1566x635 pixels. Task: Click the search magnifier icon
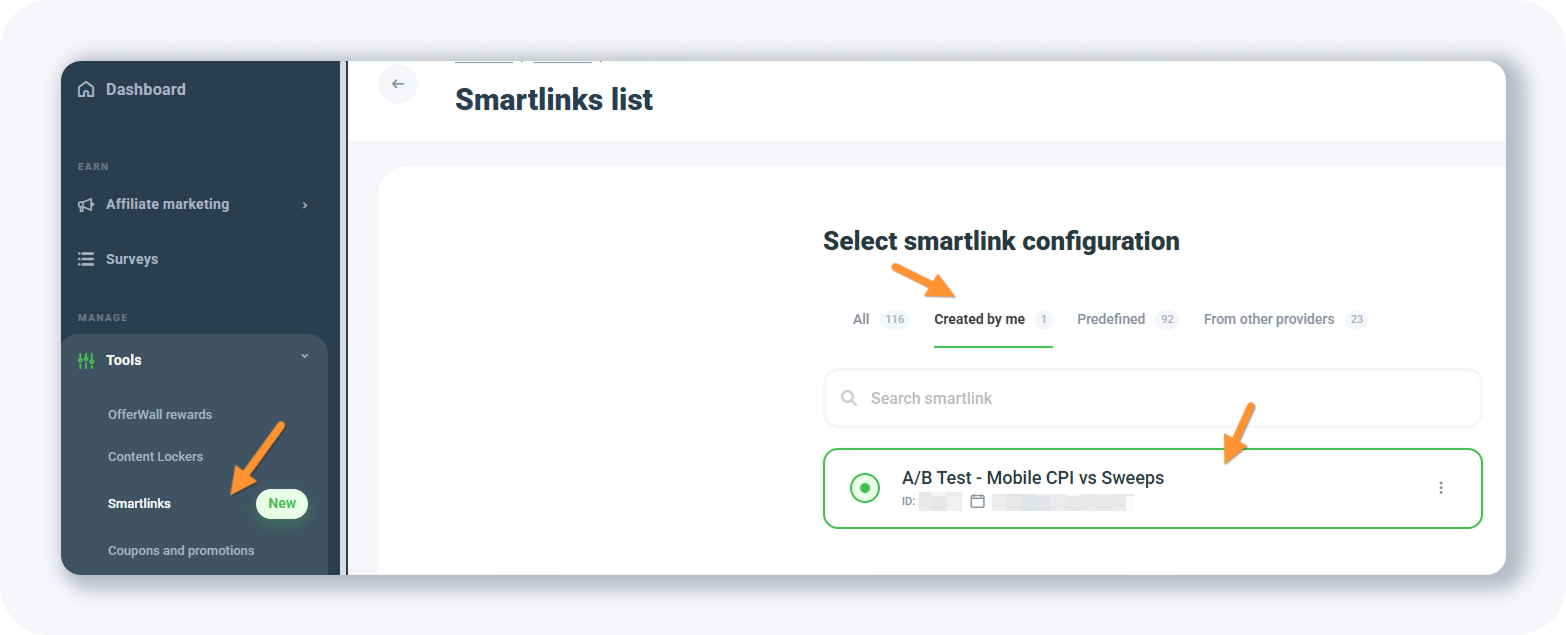coord(849,398)
